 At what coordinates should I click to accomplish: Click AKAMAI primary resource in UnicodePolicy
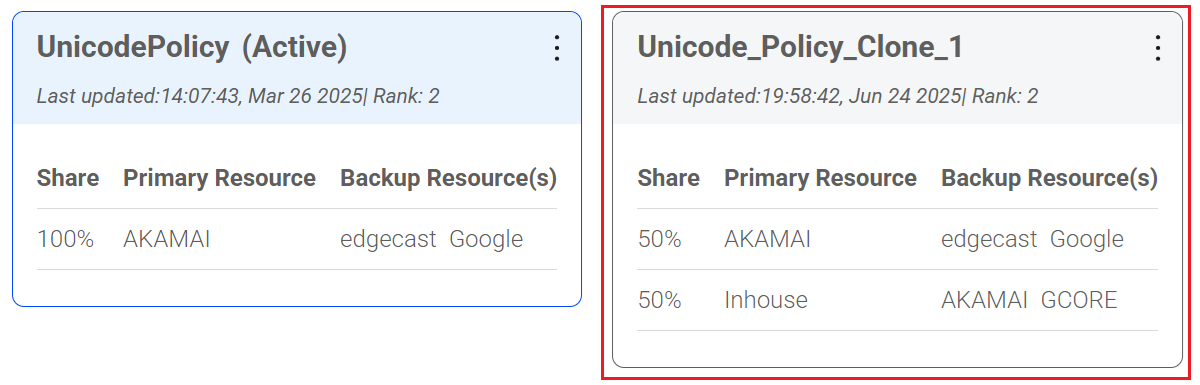pos(167,239)
